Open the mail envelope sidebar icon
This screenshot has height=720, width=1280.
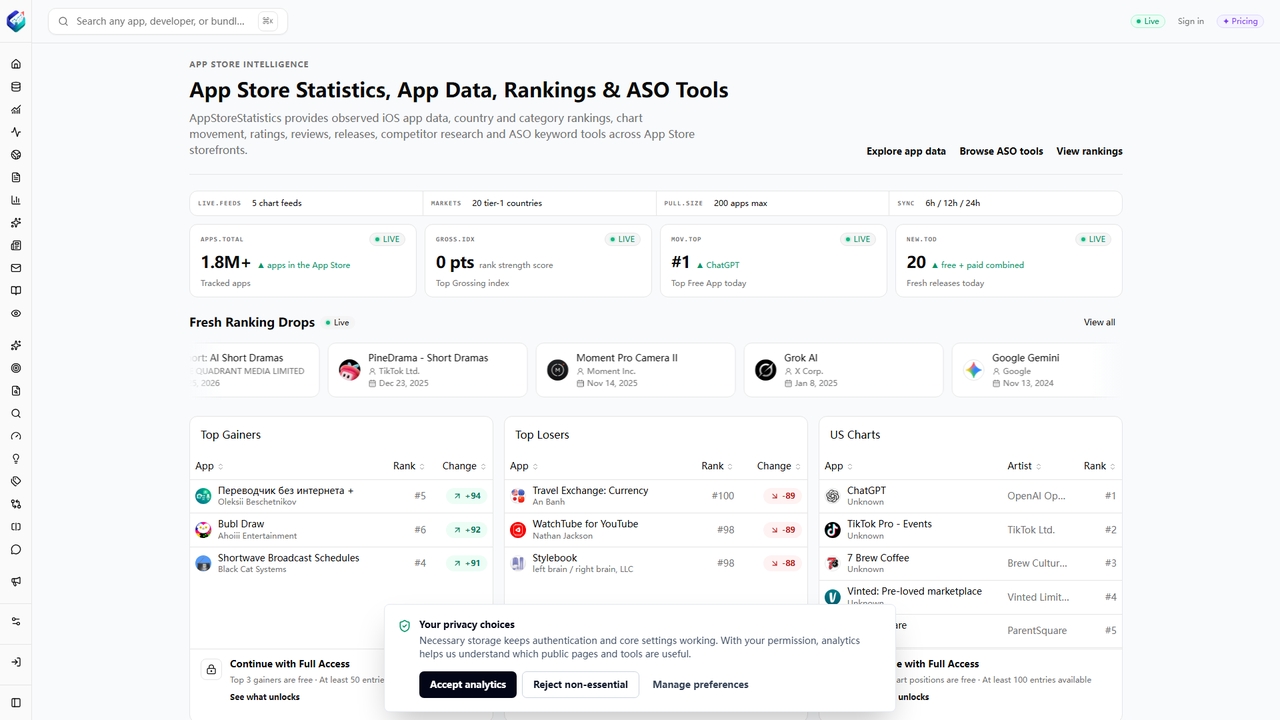pyautogui.click(x=15, y=268)
